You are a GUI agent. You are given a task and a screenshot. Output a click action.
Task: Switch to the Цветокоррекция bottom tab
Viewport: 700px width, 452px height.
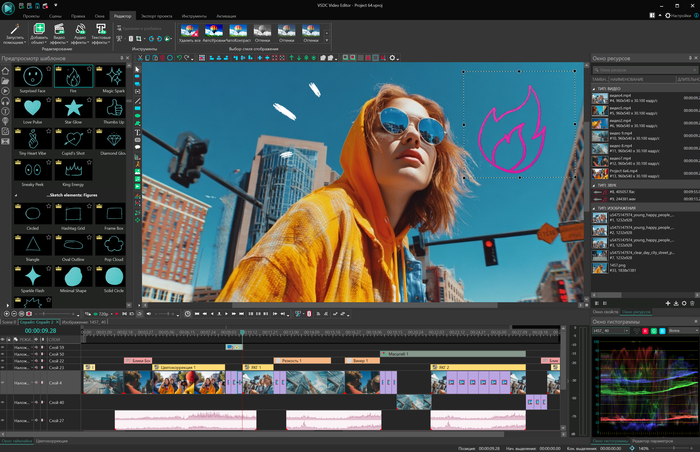pyautogui.click(x=52, y=441)
